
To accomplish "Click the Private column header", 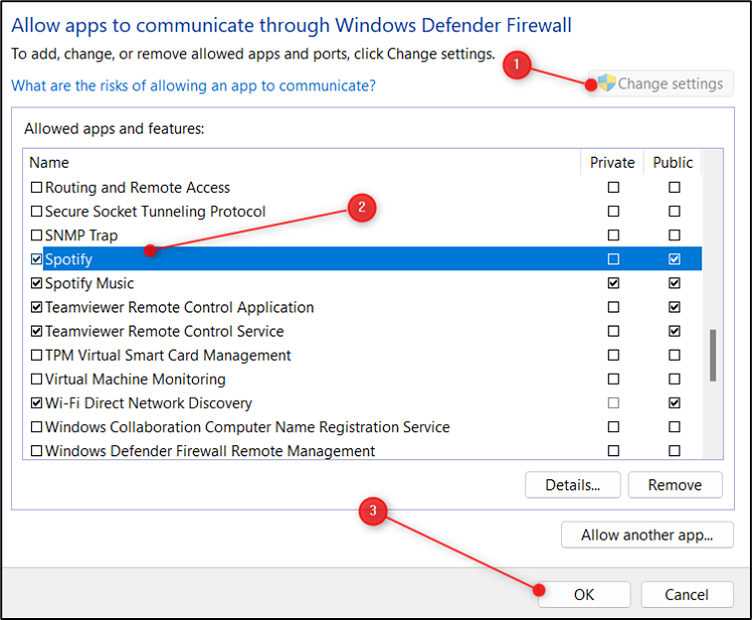I will 612,163.
